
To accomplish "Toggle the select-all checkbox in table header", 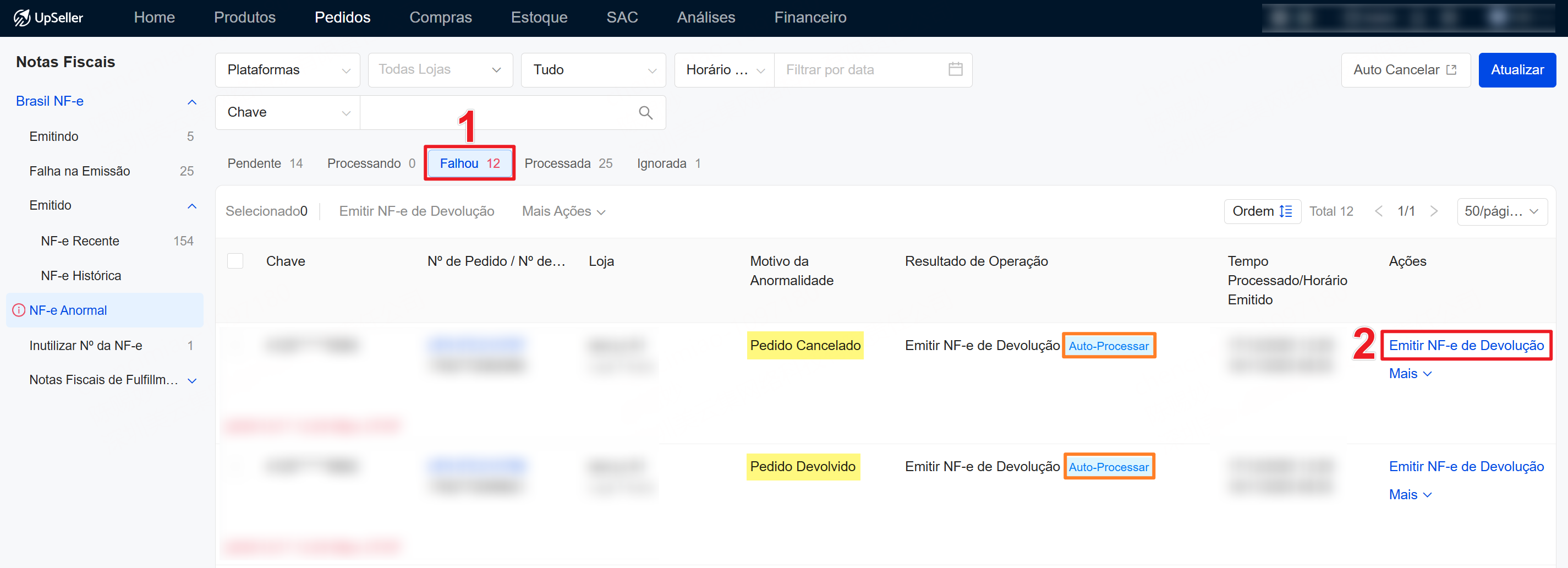I will coord(235,261).
